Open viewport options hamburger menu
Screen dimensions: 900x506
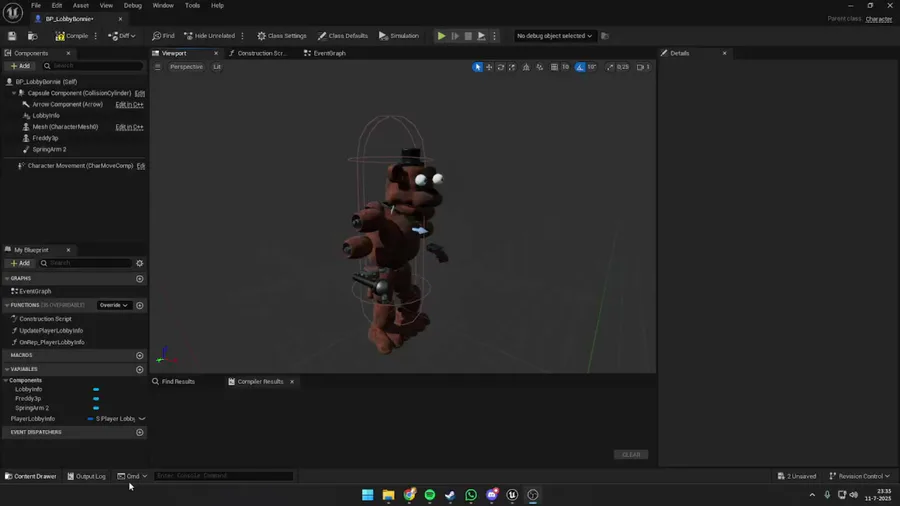tap(158, 67)
